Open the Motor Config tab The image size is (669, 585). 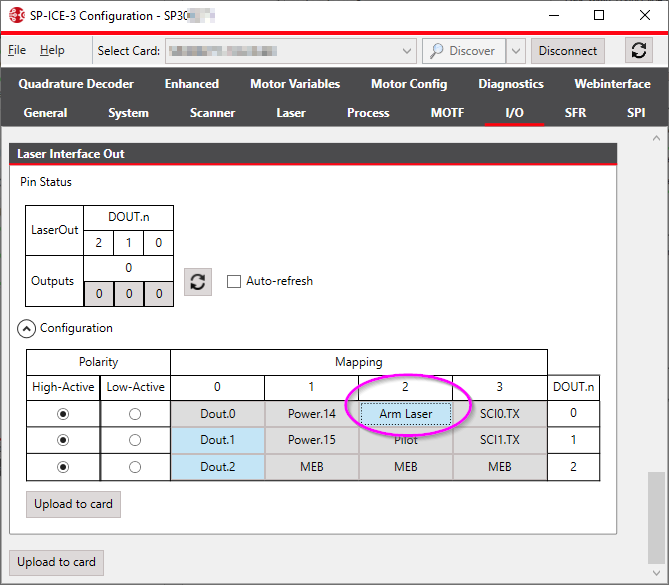[409, 84]
